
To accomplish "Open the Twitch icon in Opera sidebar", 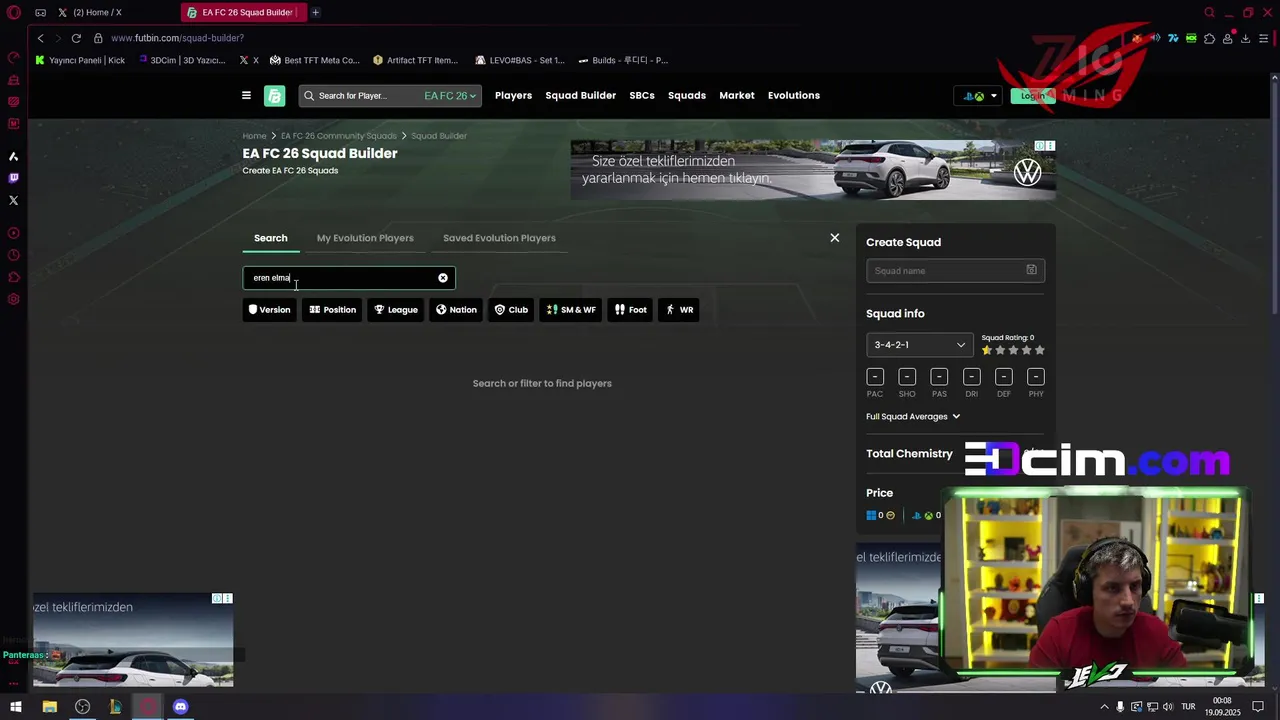I will [14, 178].
